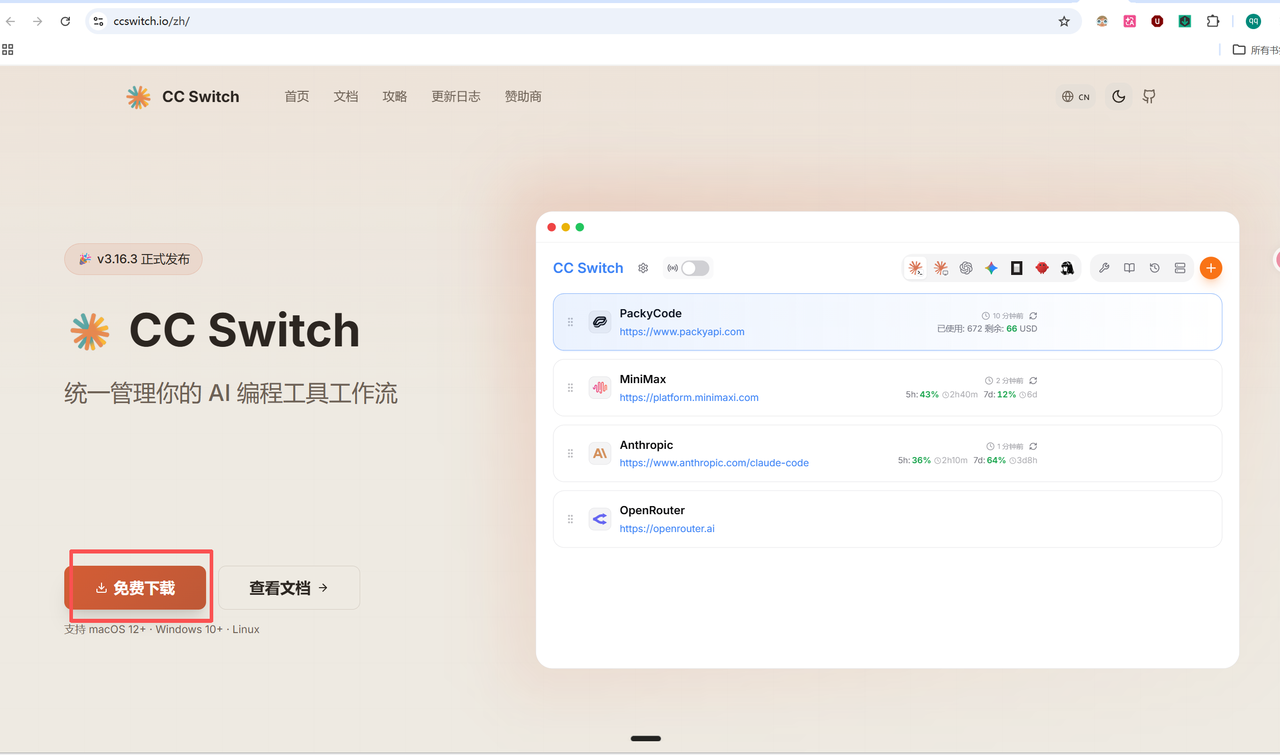
Task: Grab the drag handle on Anthropic row
Action: 571,453
